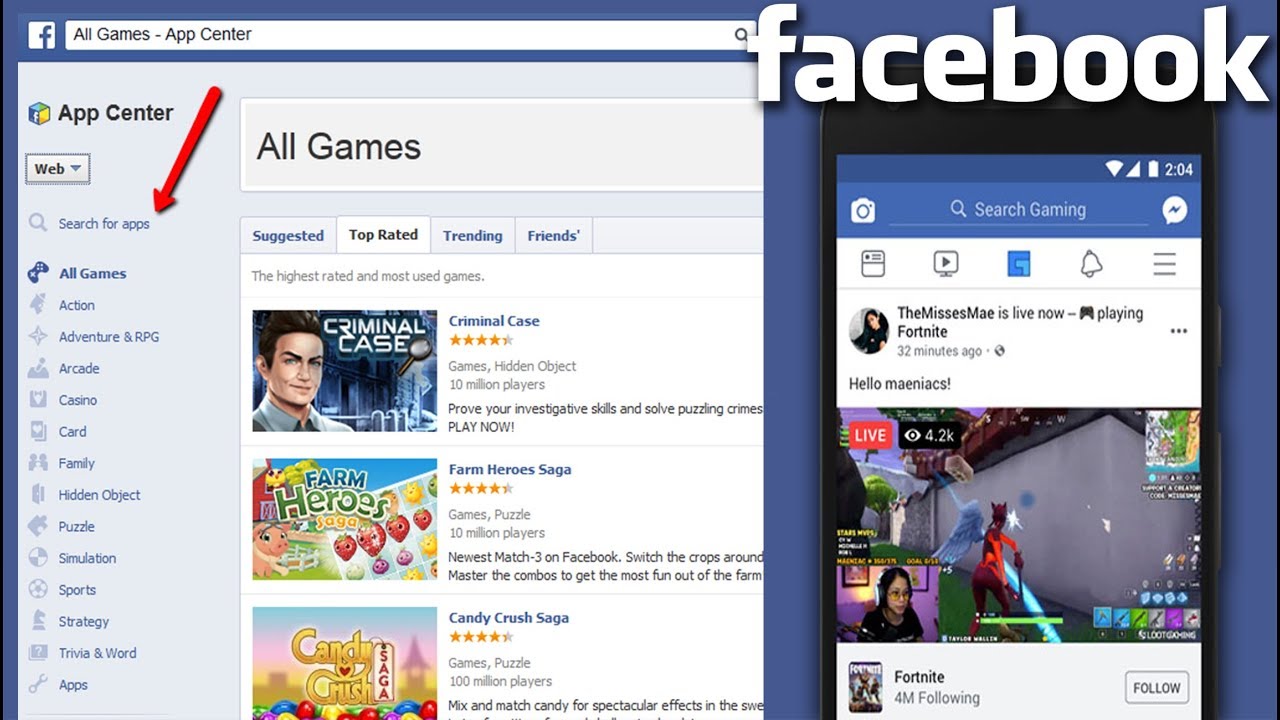
Task: Tap the notifications bell icon on phone
Action: pos(1091,264)
